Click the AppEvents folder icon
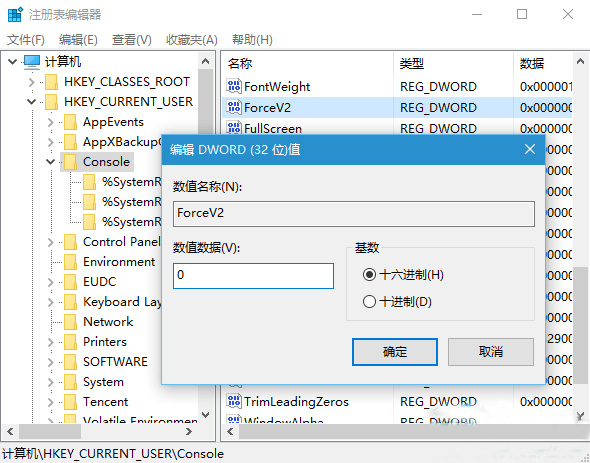The height and width of the screenshot is (463, 590). 70,122
